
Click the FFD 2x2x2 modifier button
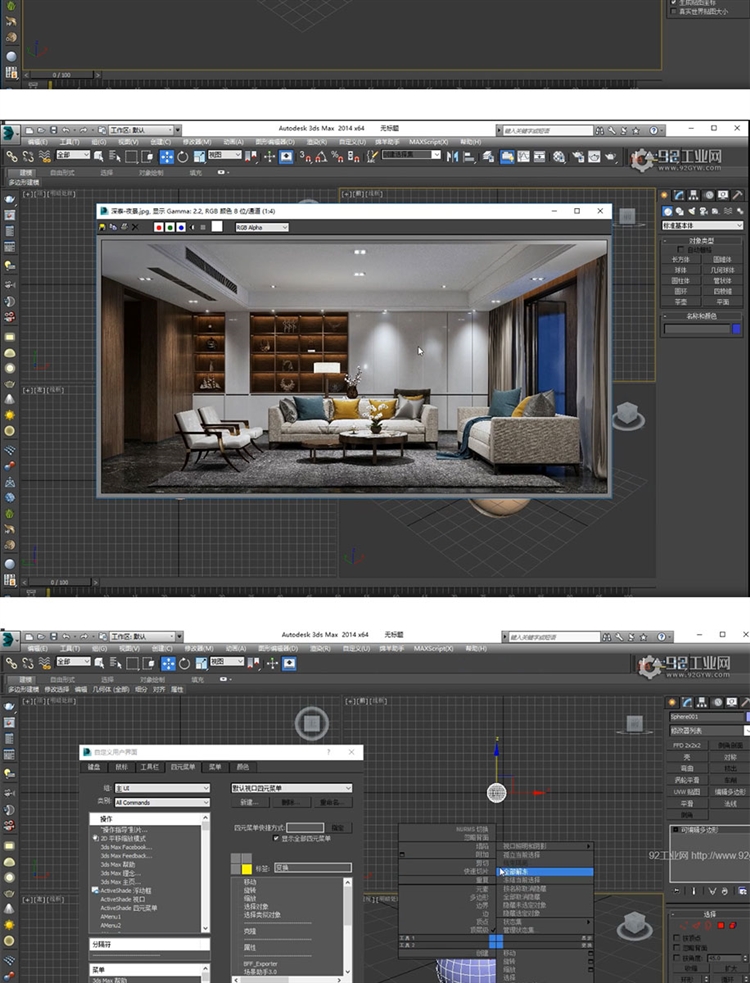coord(687,745)
